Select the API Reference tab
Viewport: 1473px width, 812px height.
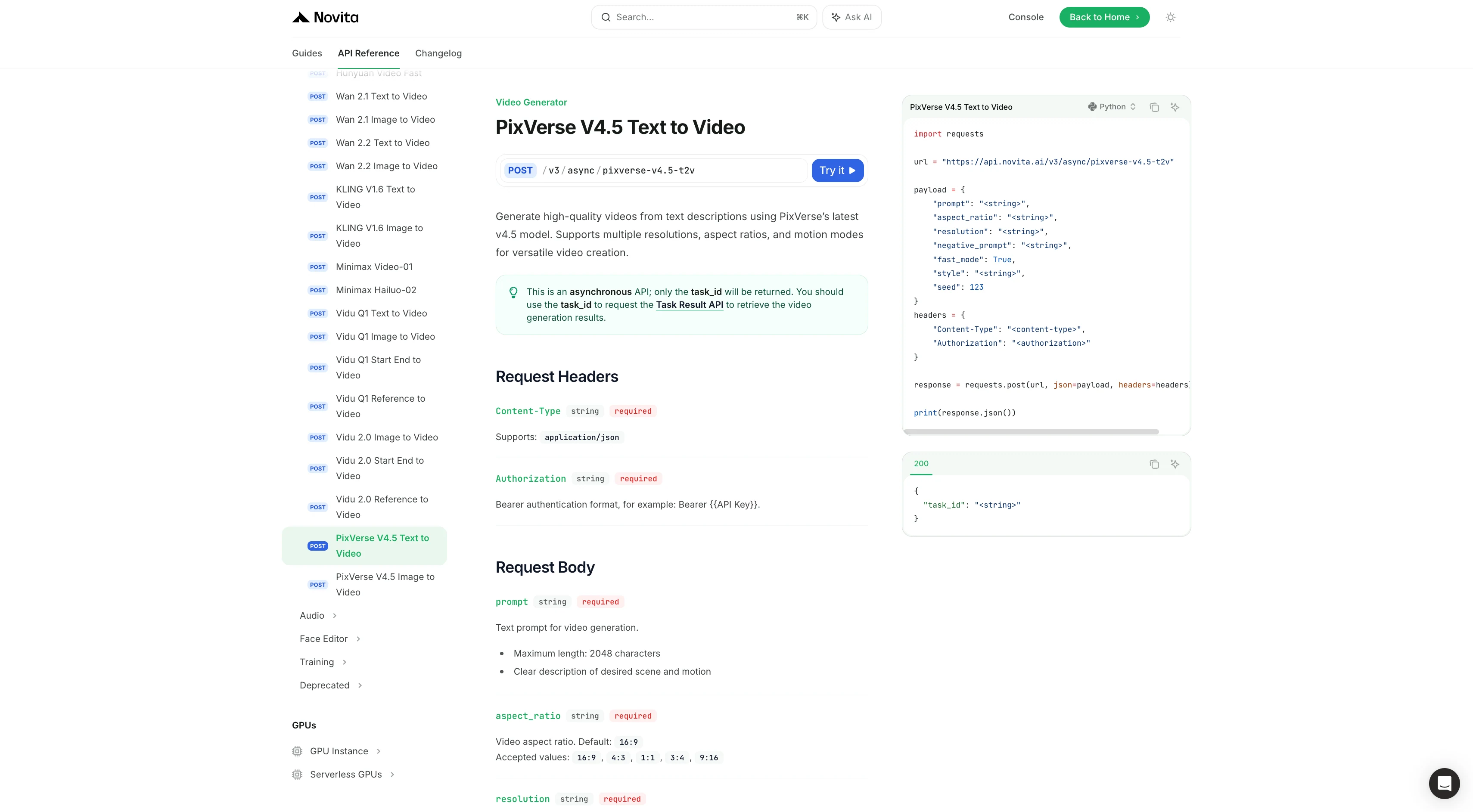(x=368, y=53)
